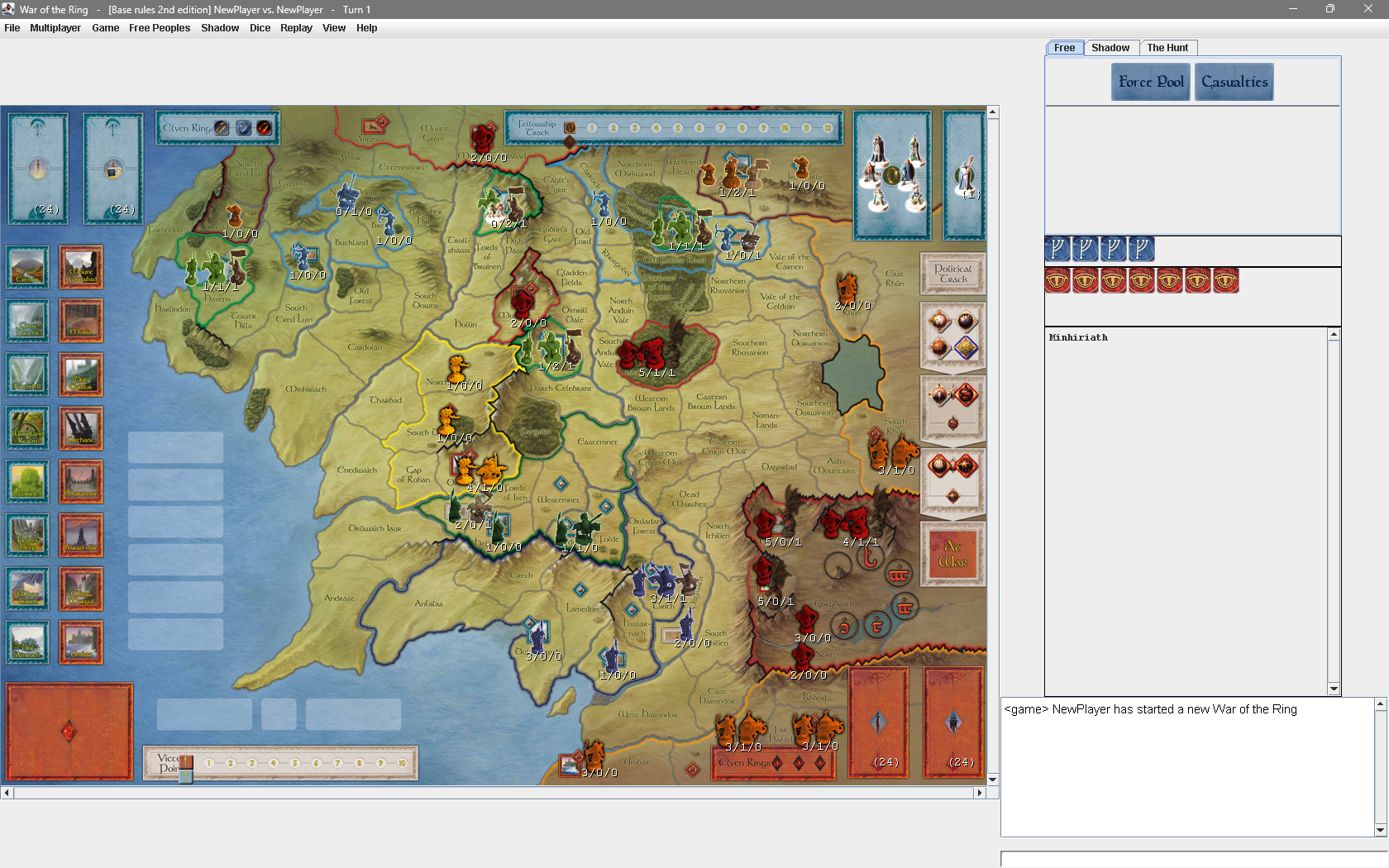Select the Orthanc stronghold tile
The image size is (1389, 868).
tap(81, 427)
